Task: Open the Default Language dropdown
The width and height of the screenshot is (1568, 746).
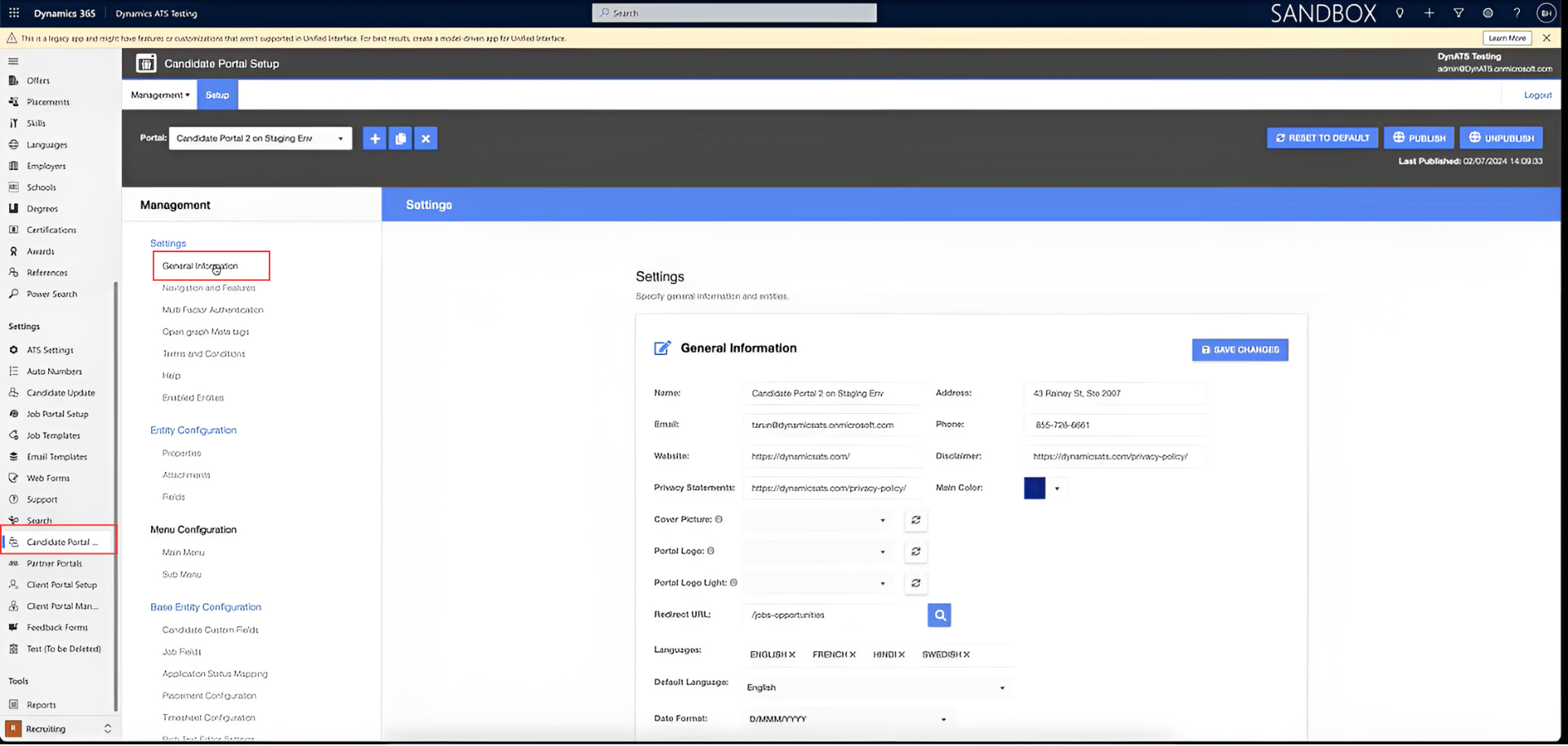Action: click(876, 688)
